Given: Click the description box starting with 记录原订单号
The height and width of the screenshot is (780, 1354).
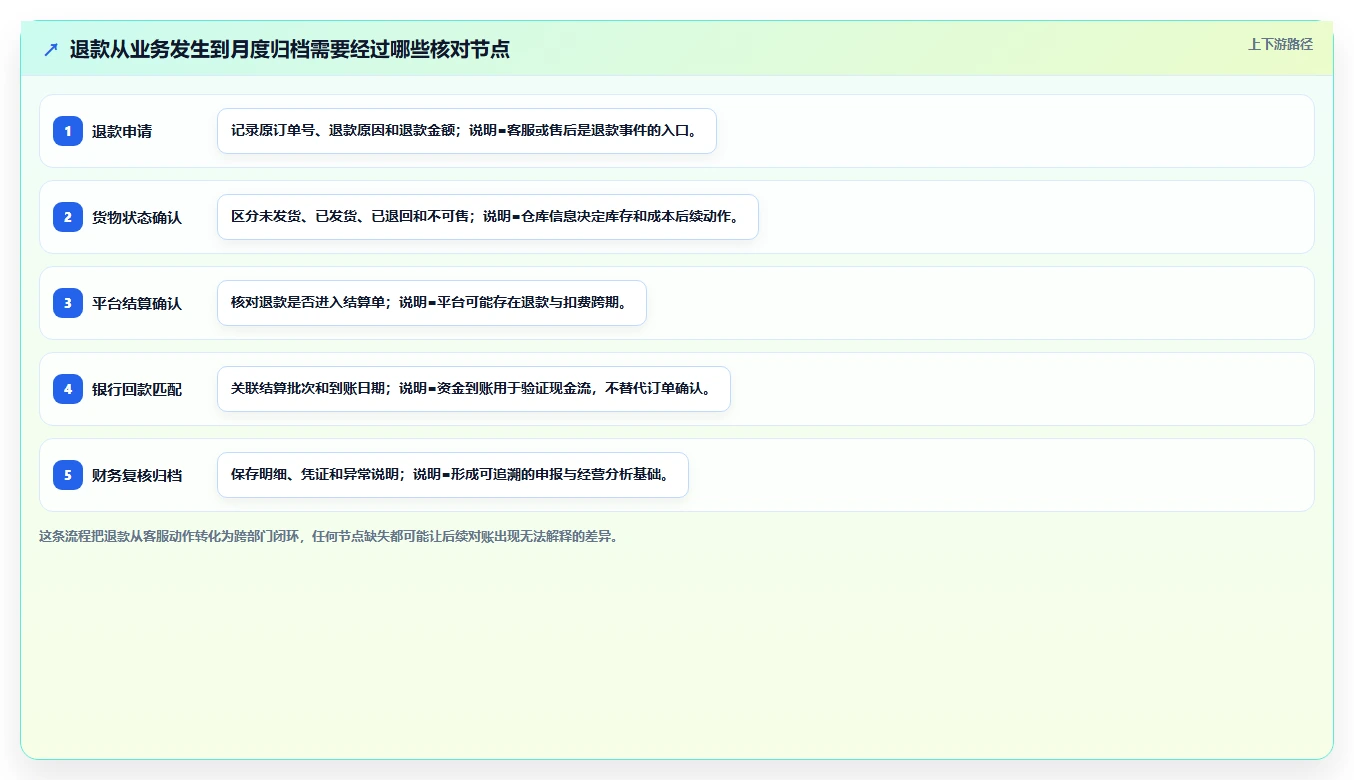Looking at the screenshot, I should (x=467, y=131).
